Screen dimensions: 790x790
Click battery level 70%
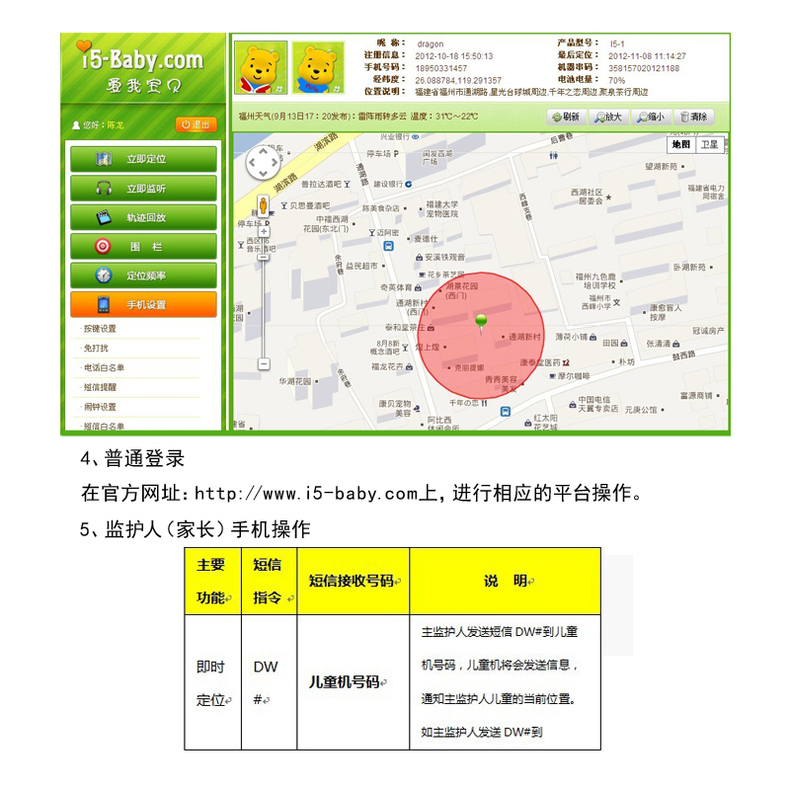point(616,80)
